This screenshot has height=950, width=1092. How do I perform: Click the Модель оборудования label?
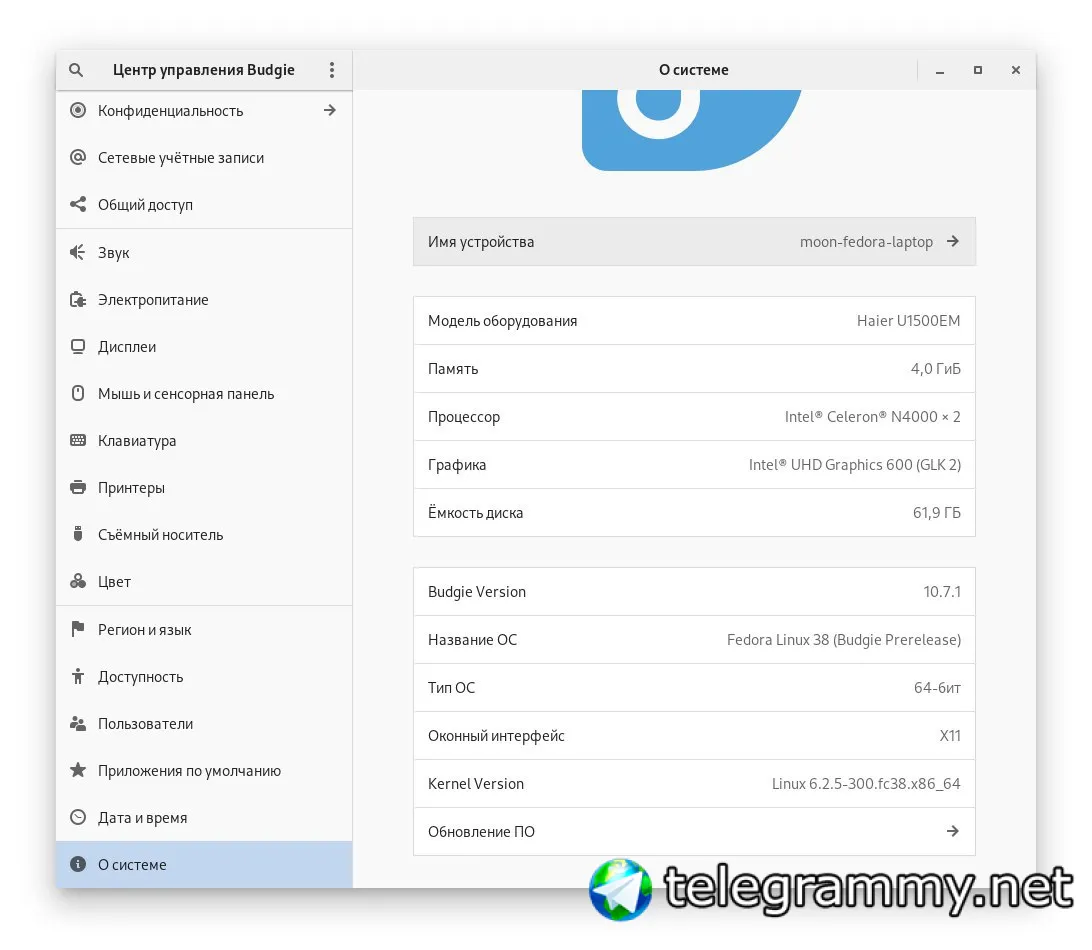coord(502,321)
